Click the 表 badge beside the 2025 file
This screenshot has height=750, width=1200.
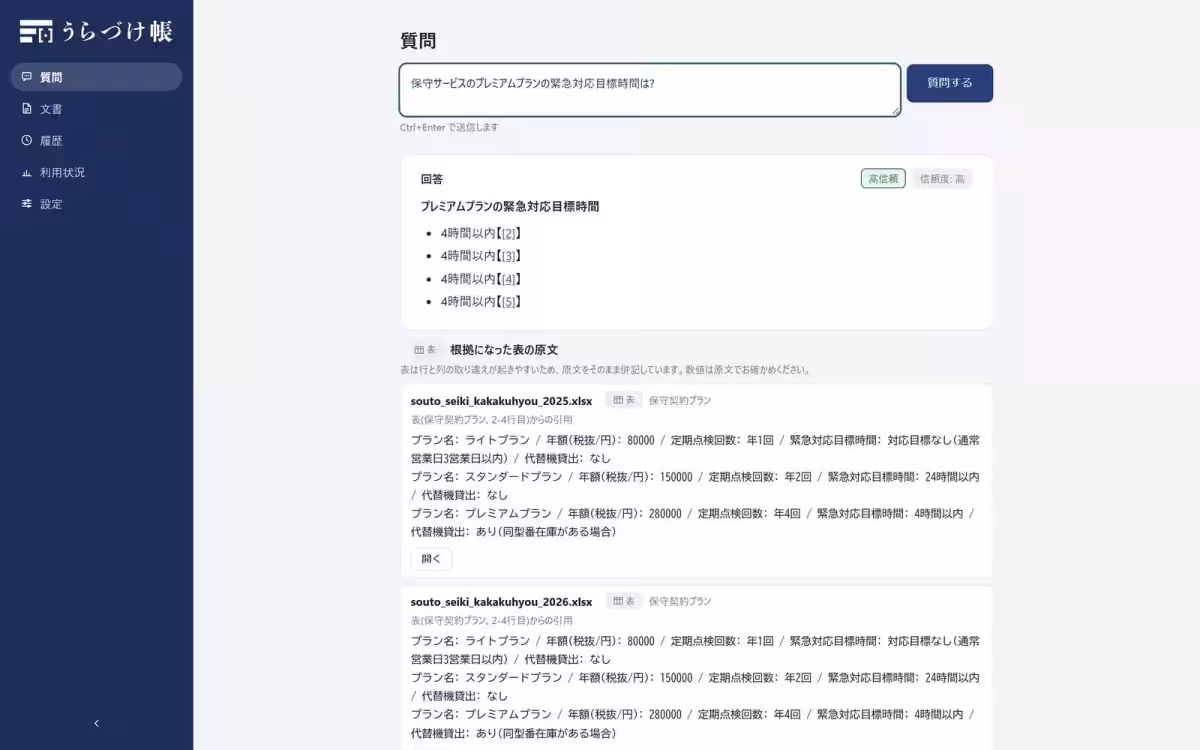pos(624,400)
